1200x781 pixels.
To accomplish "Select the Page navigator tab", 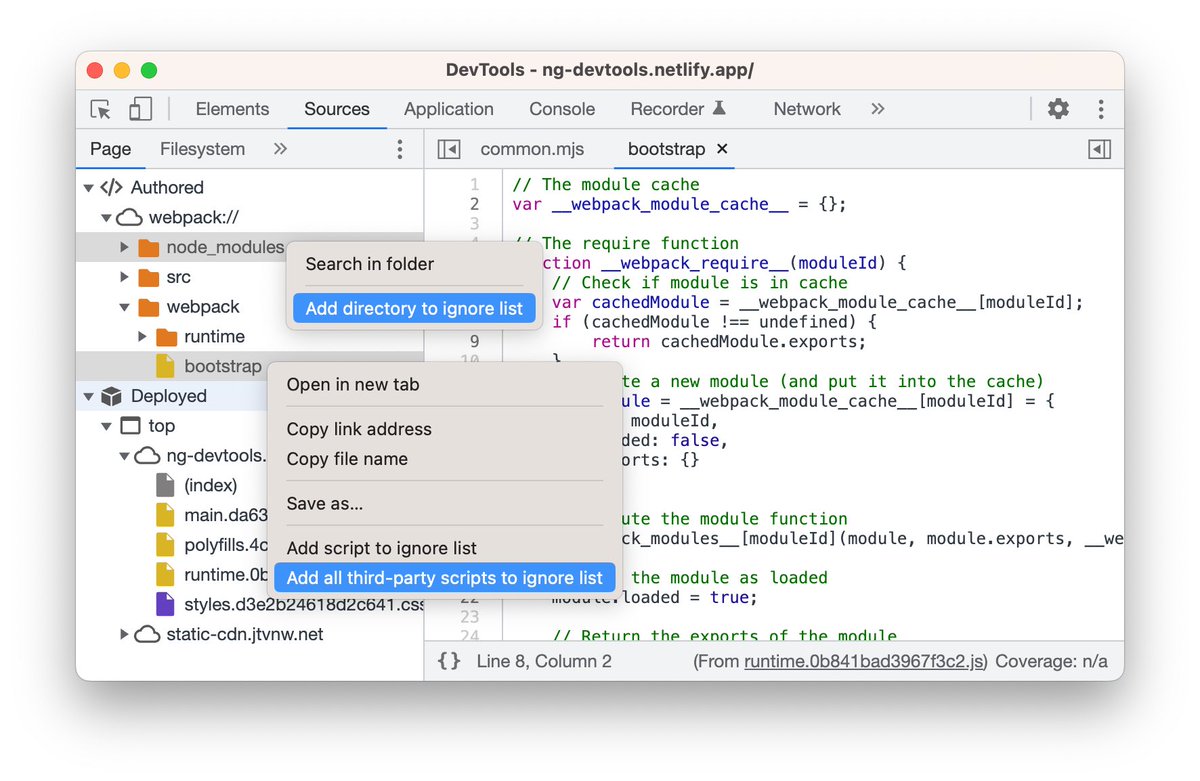I will pyautogui.click(x=110, y=149).
